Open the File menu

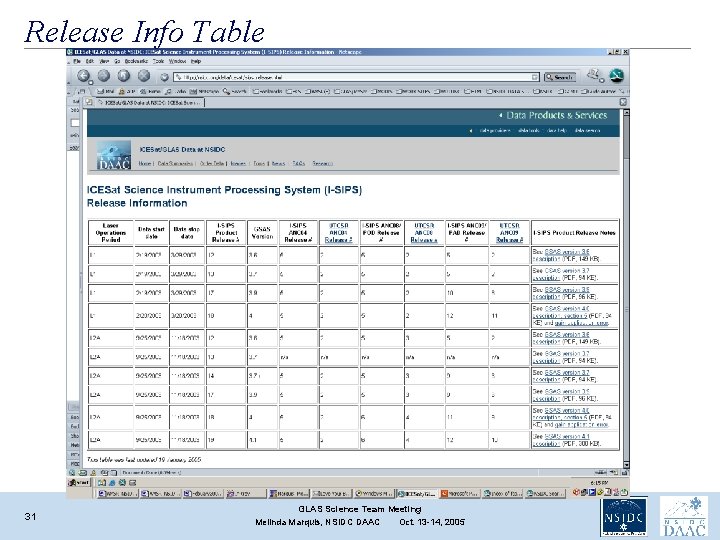tap(77, 61)
